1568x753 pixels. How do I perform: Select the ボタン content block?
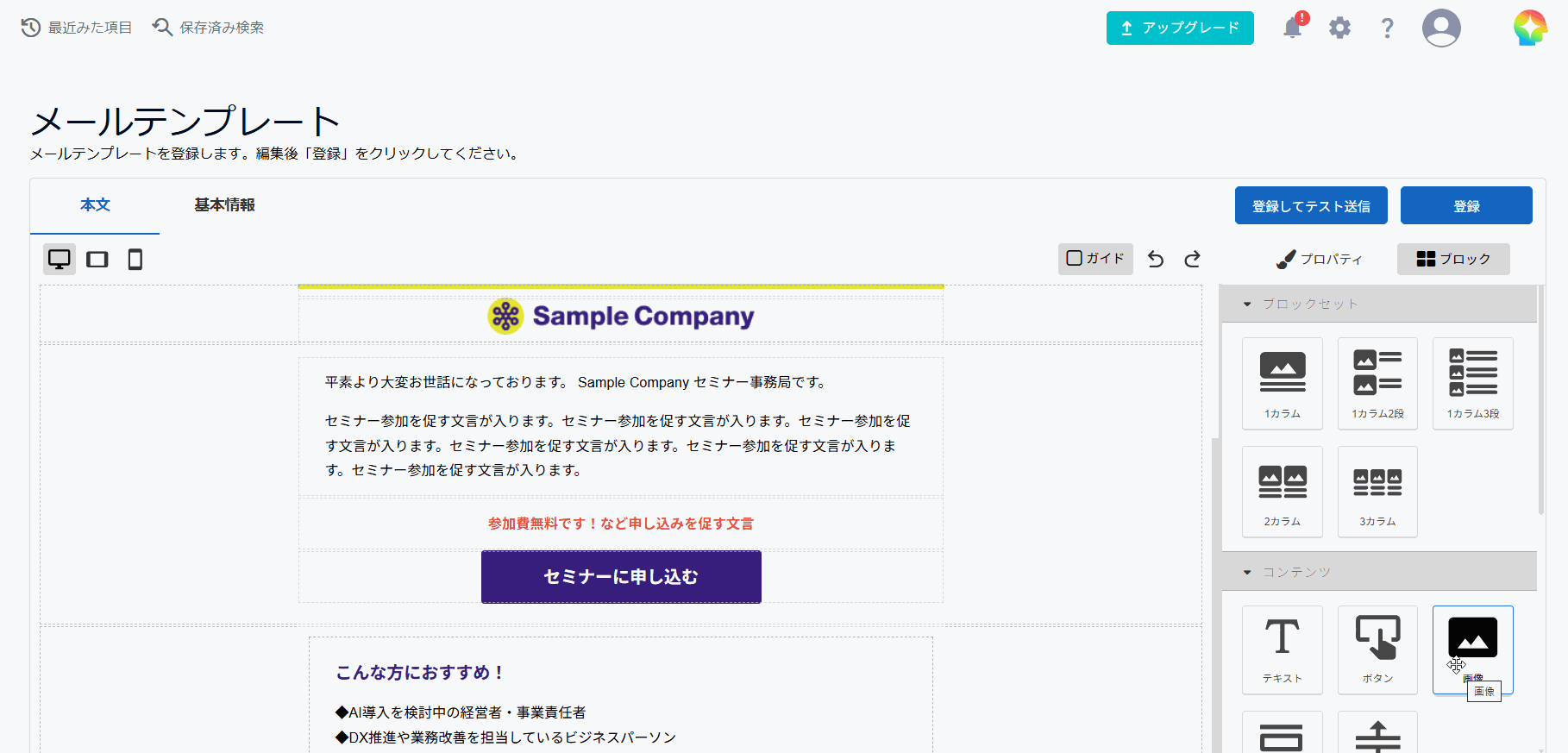tap(1377, 649)
